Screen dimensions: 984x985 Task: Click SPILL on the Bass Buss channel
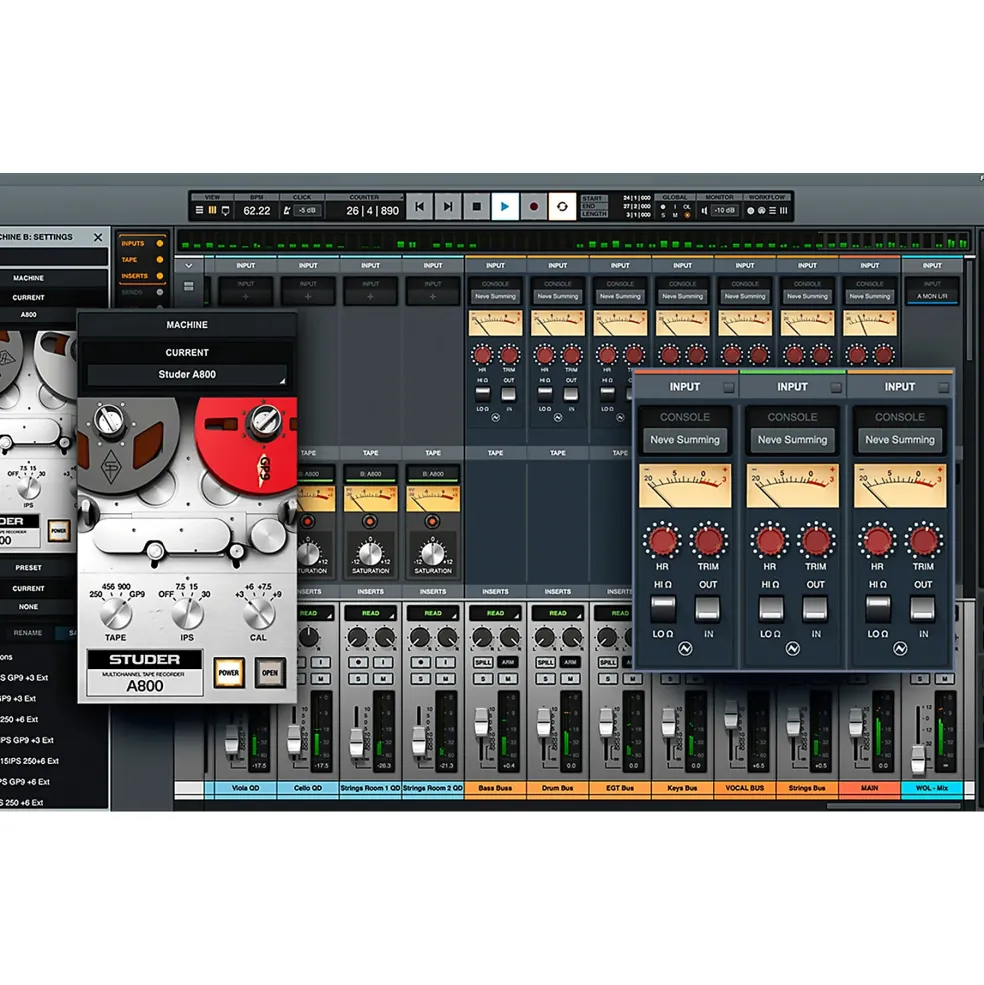click(483, 662)
